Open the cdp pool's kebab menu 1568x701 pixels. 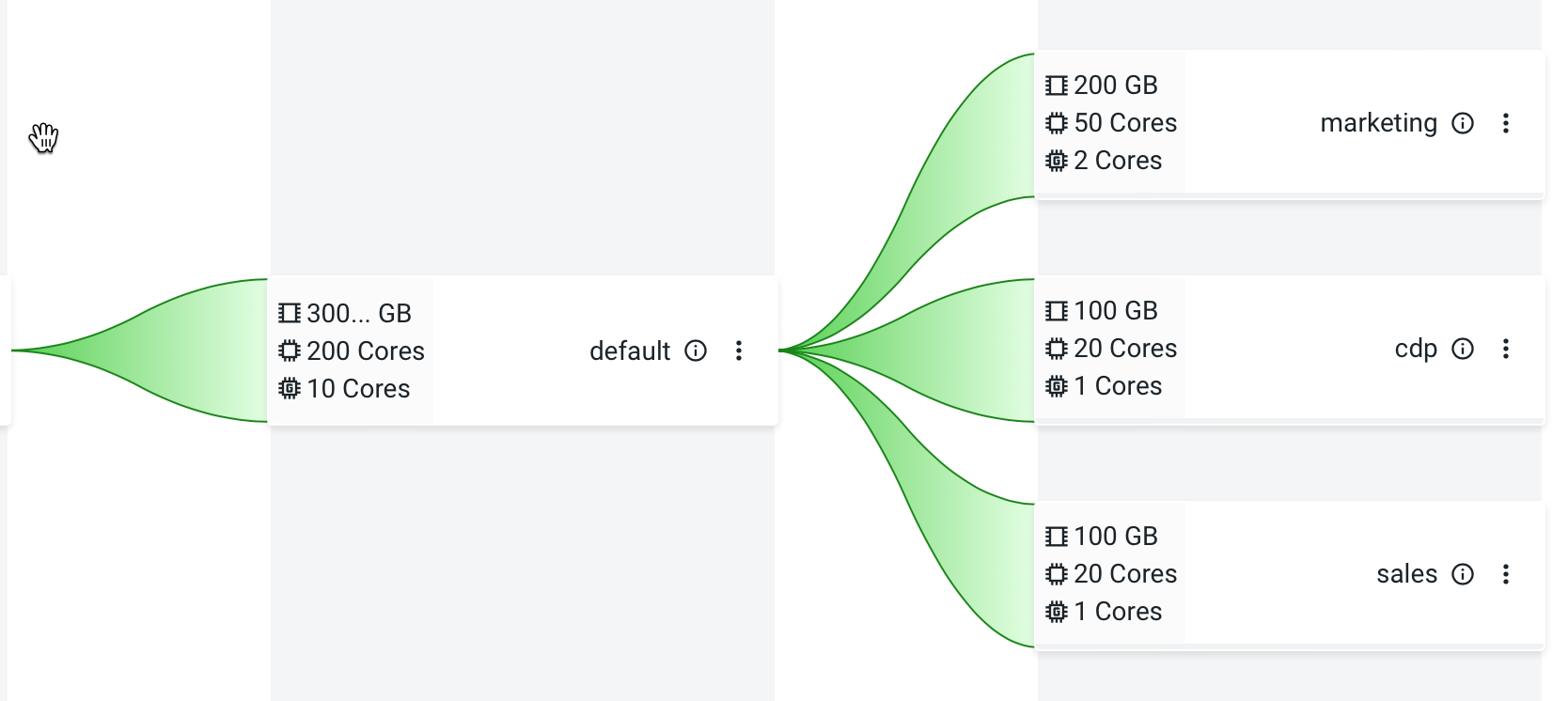click(x=1506, y=349)
